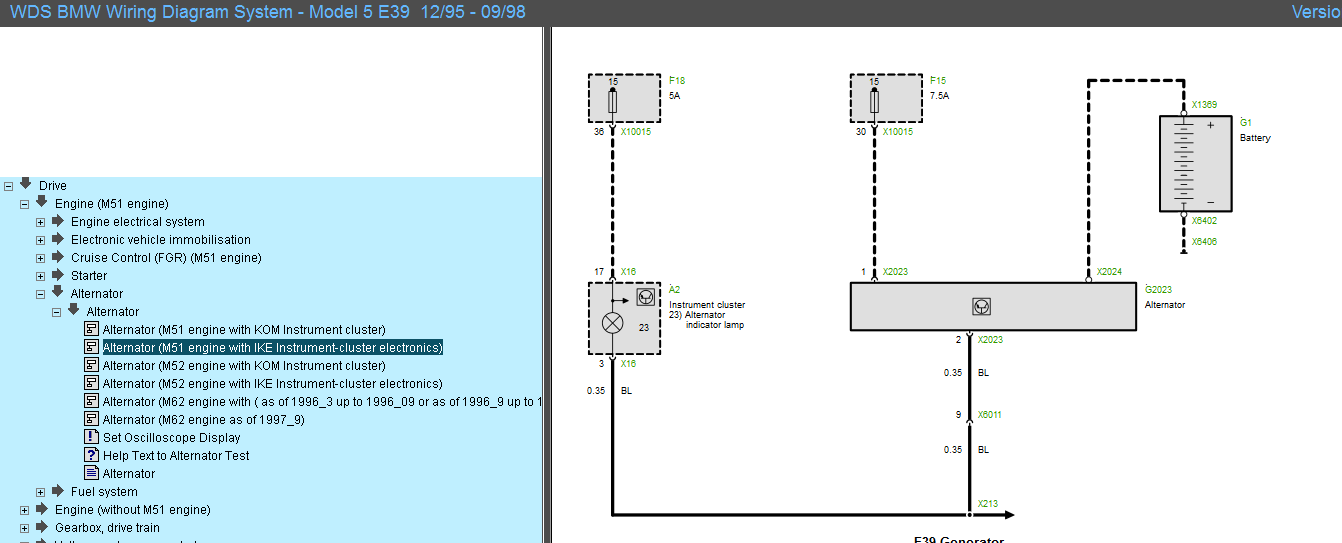Click diagram icon for M52 IKE alternator
Image resolution: width=1342 pixels, height=543 pixels.
tap(92, 383)
